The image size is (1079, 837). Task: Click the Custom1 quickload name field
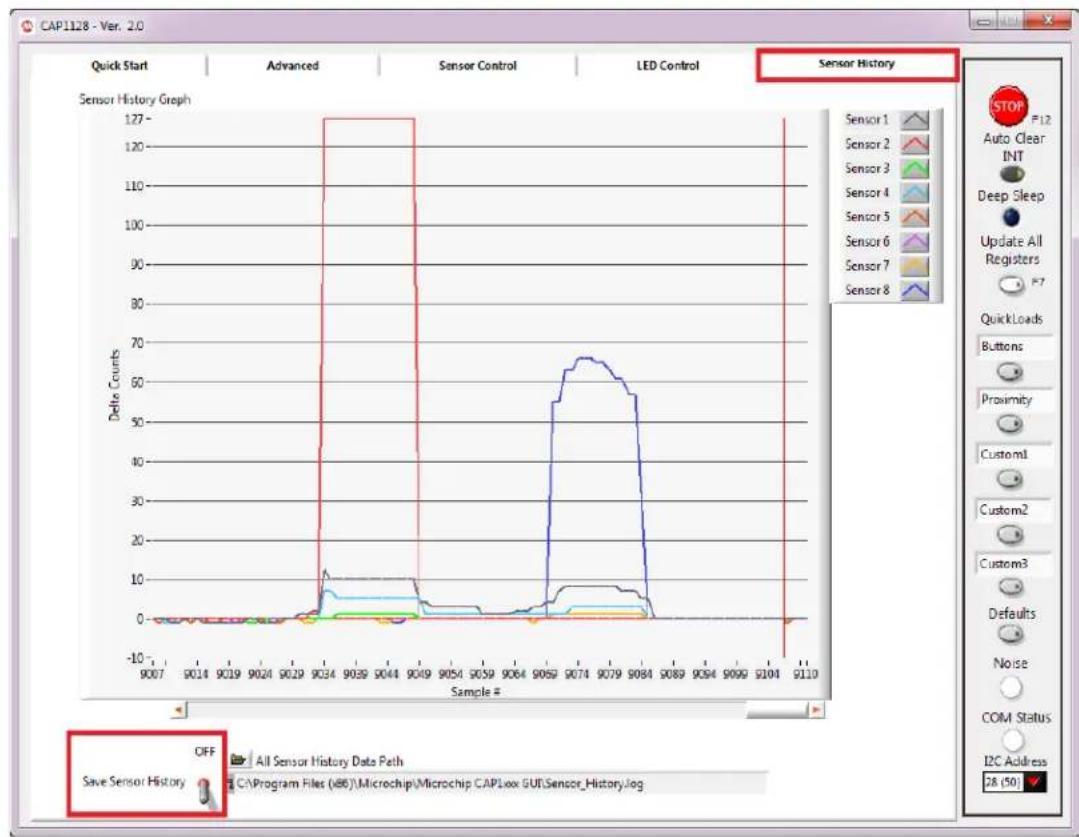1013,454
